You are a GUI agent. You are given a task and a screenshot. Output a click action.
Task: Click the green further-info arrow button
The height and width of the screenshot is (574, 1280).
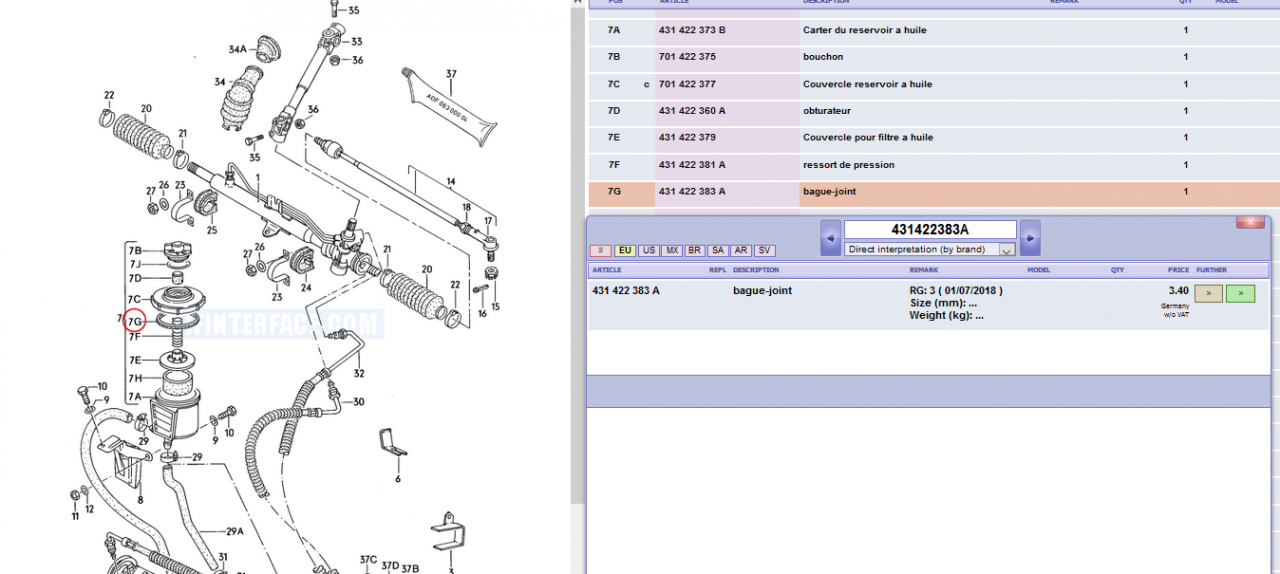click(x=1240, y=293)
